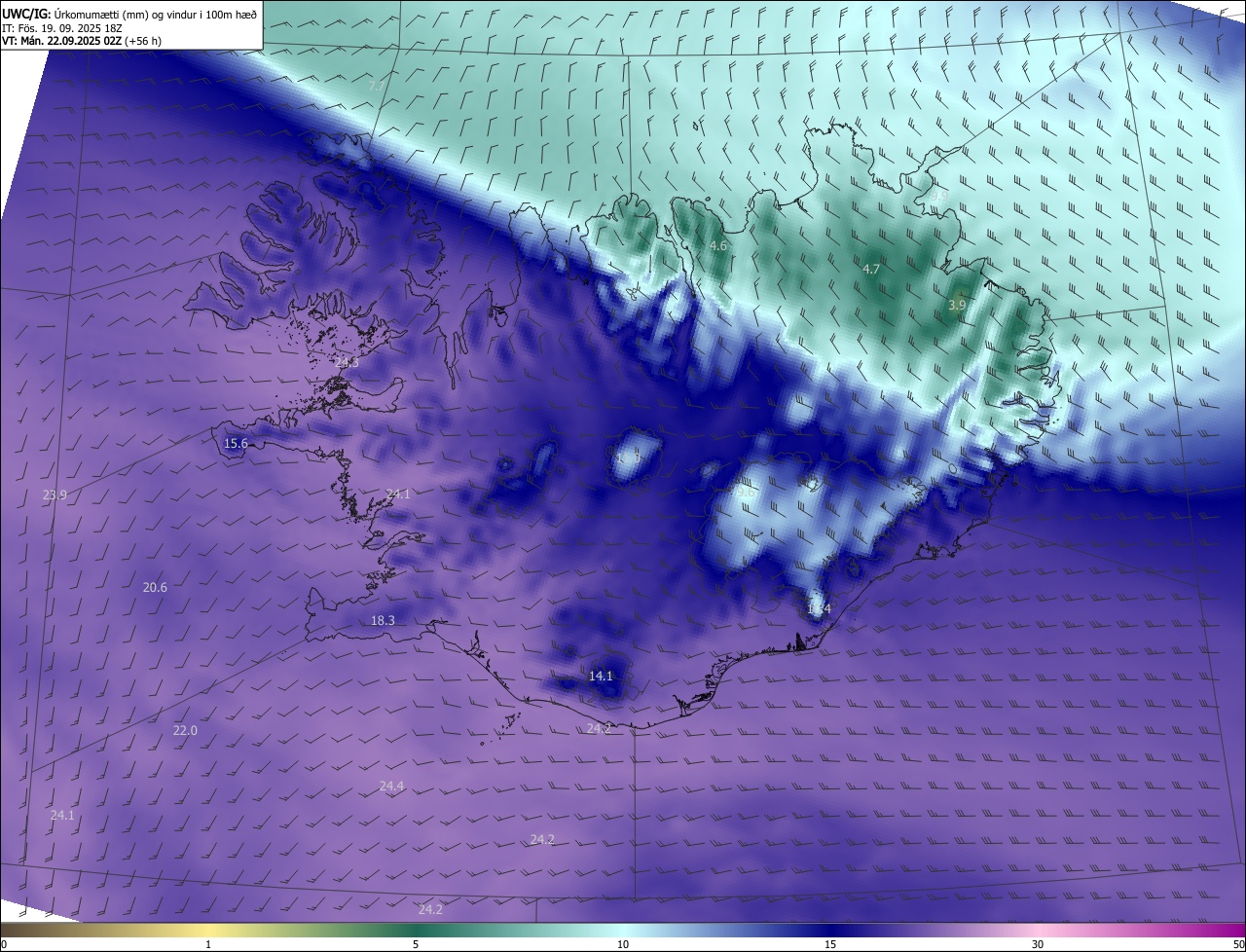The image size is (1246, 952).
Task: Click the color scale tick labeled 0
Action: coord(4,944)
